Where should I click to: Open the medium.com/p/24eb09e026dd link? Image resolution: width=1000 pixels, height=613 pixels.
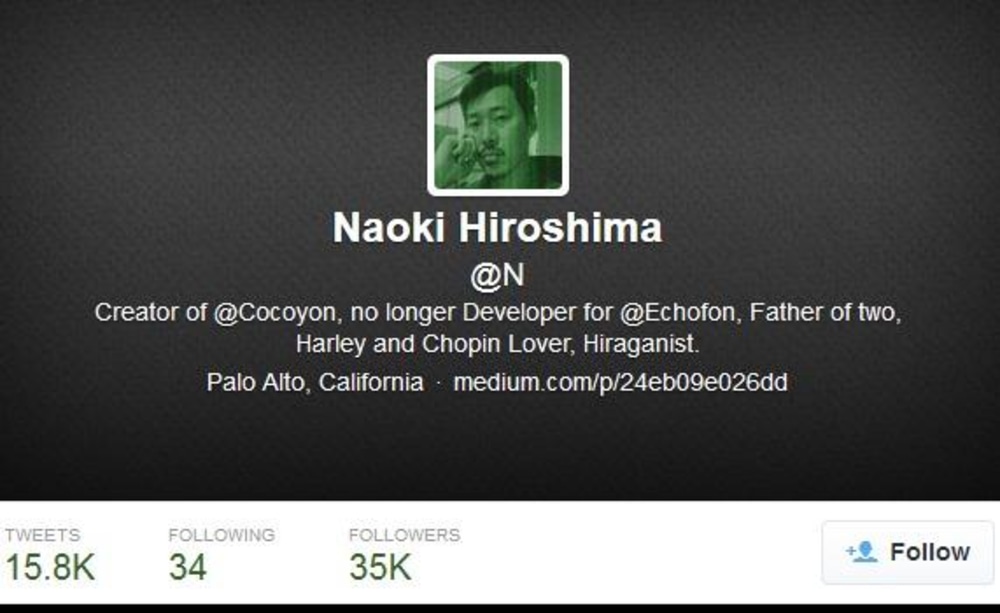tap(621, 382)
